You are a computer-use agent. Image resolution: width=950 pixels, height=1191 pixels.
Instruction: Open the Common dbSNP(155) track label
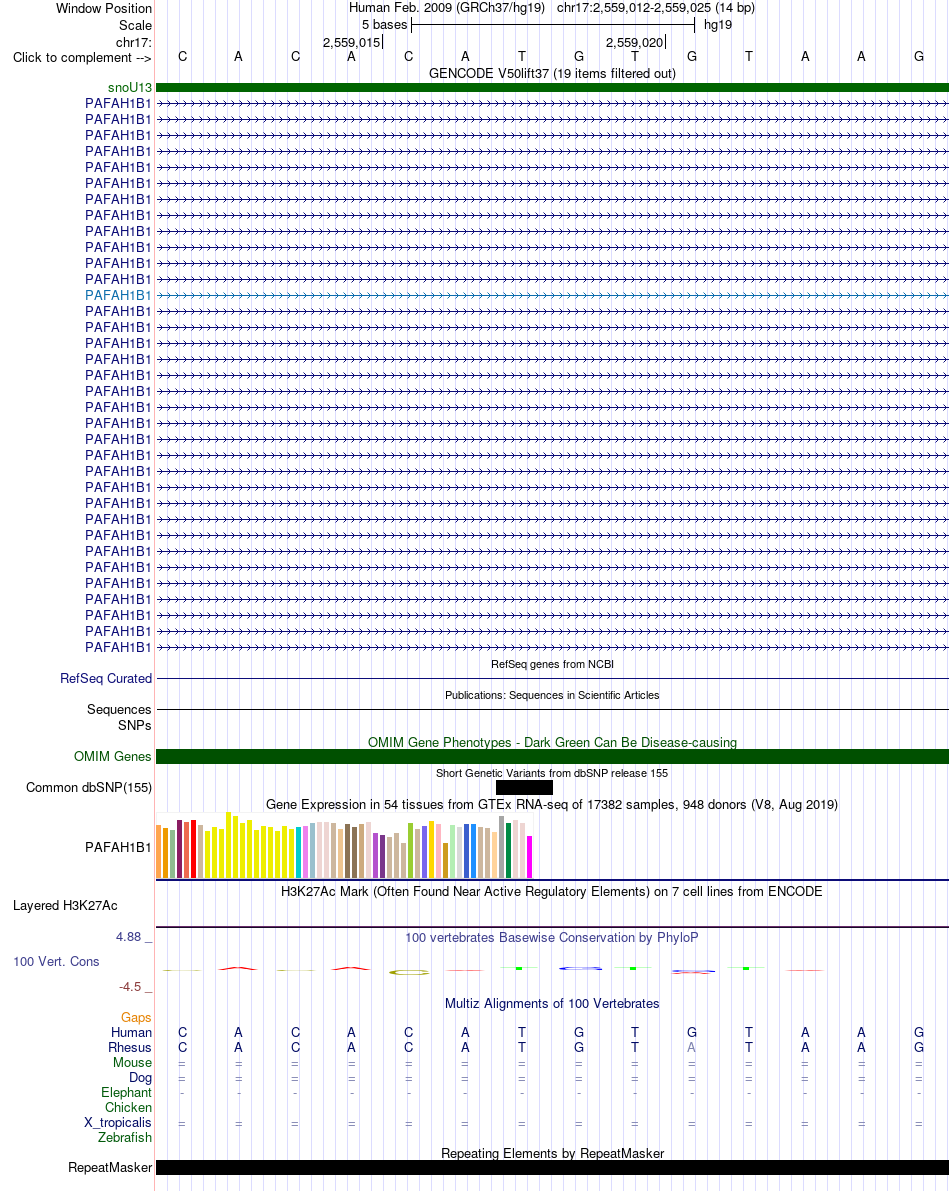pos(89,788)
